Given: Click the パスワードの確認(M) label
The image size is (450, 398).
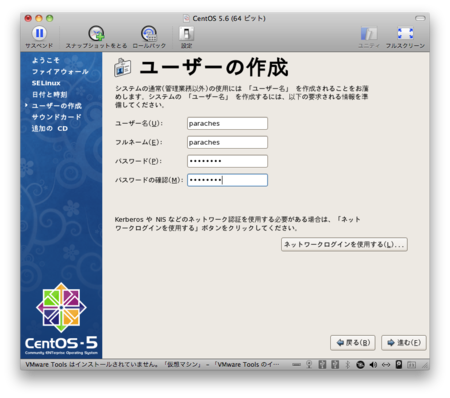Looking at the screenshot, I should pyautogui.click(x=149, y=180).
